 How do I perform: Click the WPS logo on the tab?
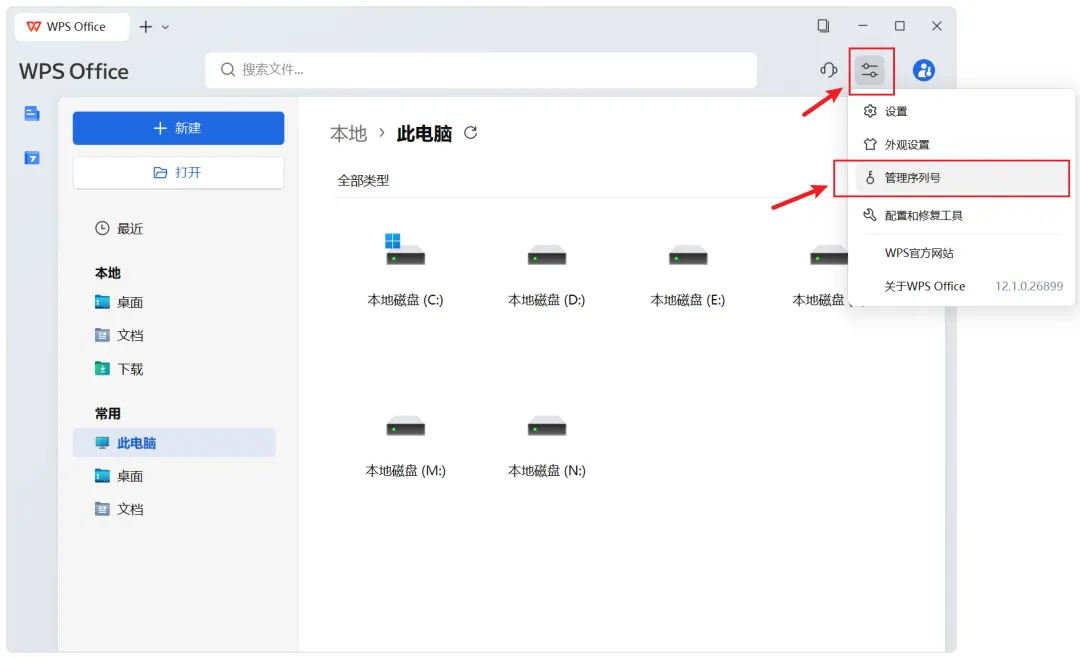click(34, 27)
